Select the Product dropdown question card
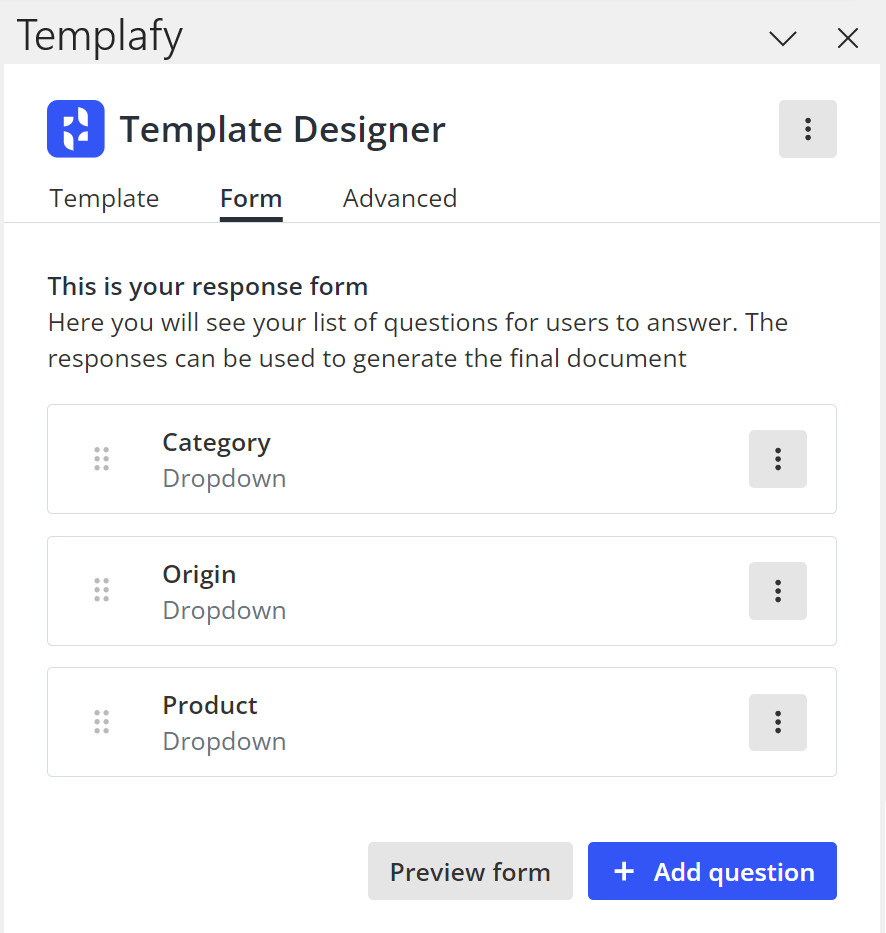Image resolution: width=886 pixels, height=933 pixels. (442, 722)
